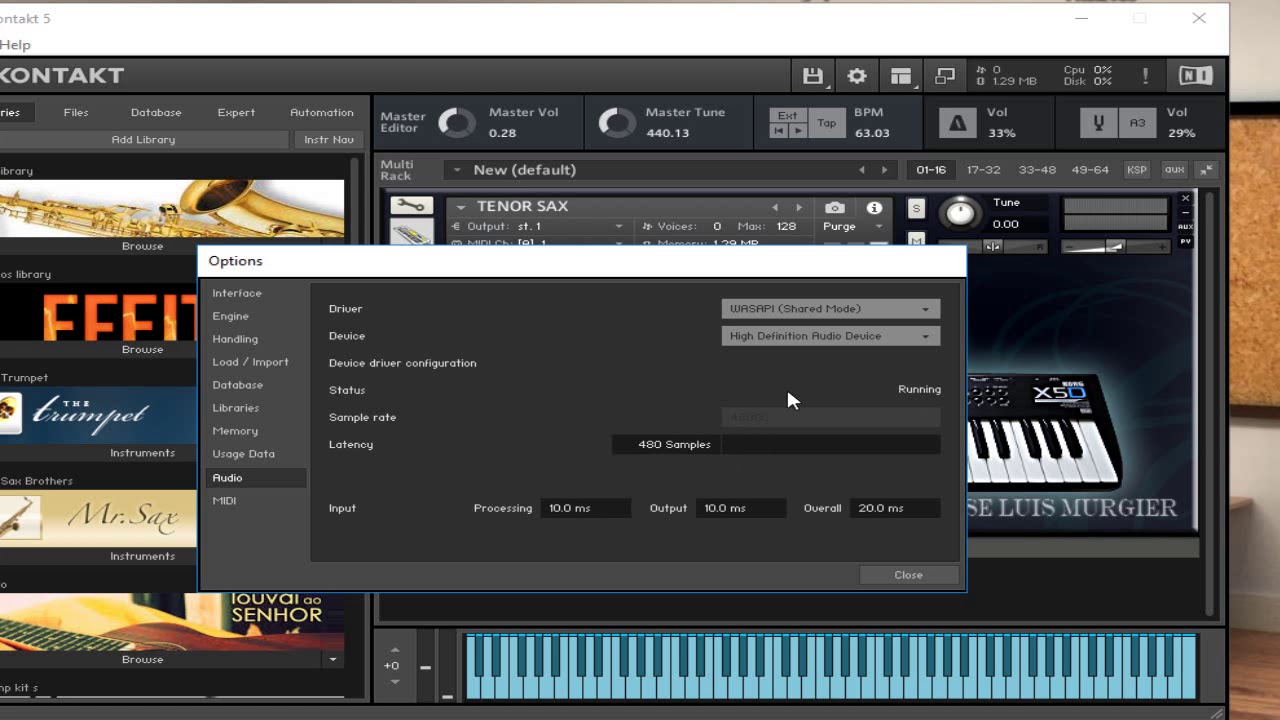The image size is (1280, 720).
Task: Open the workspace layout panel icon
Action: 901,76
